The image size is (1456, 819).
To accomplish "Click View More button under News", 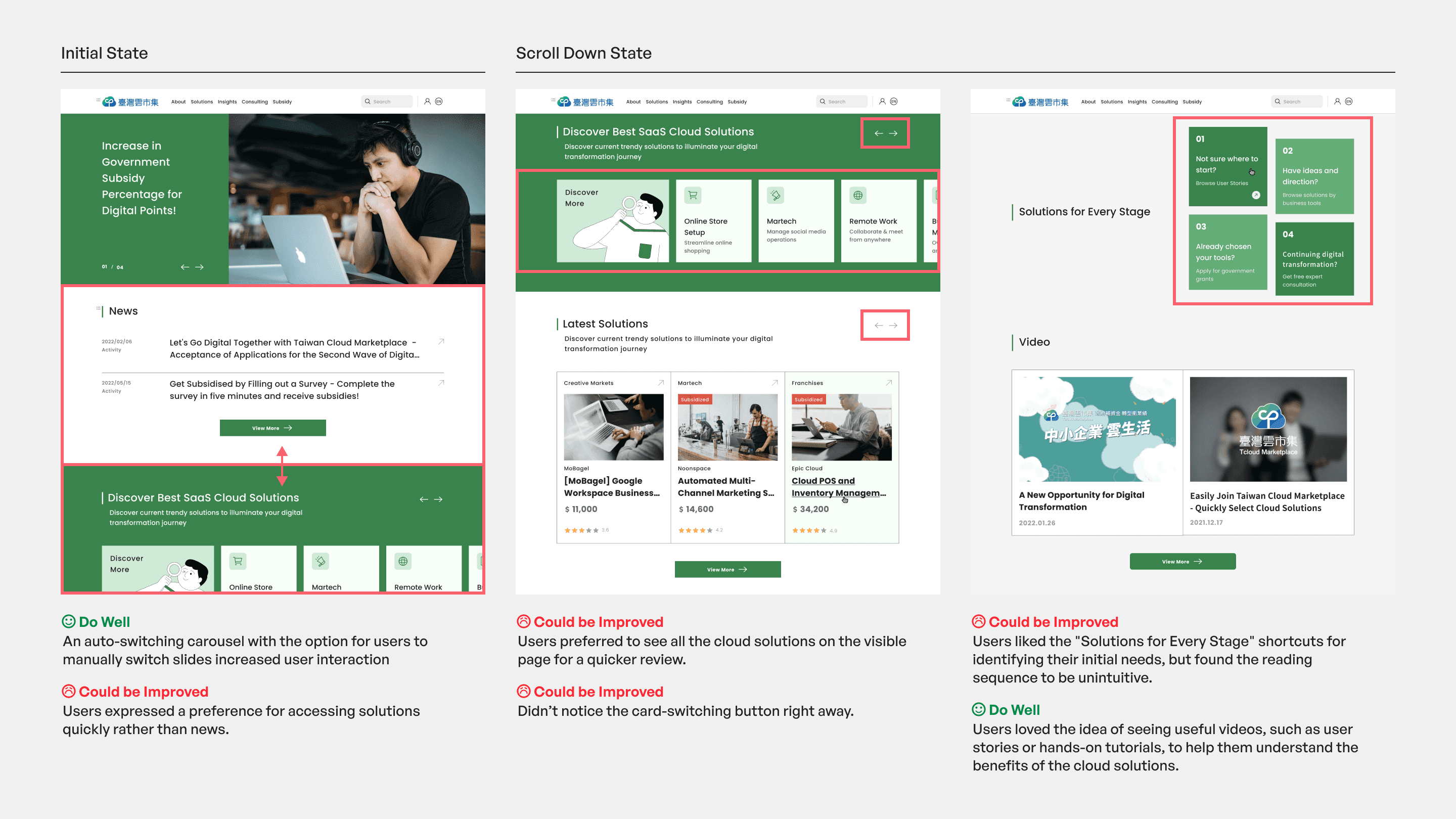I will [272, 428].
